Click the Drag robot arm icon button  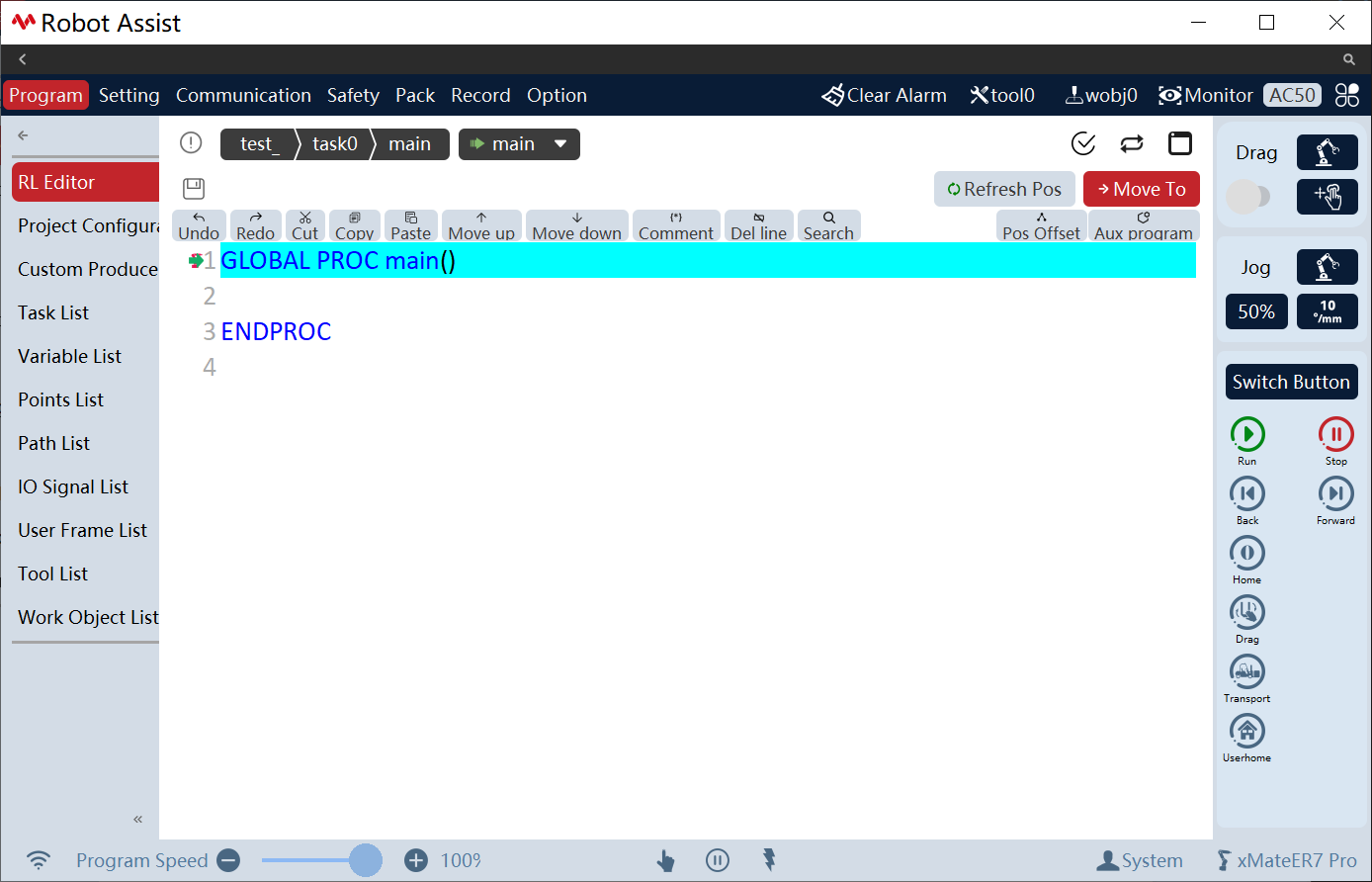coord(1328,152)
